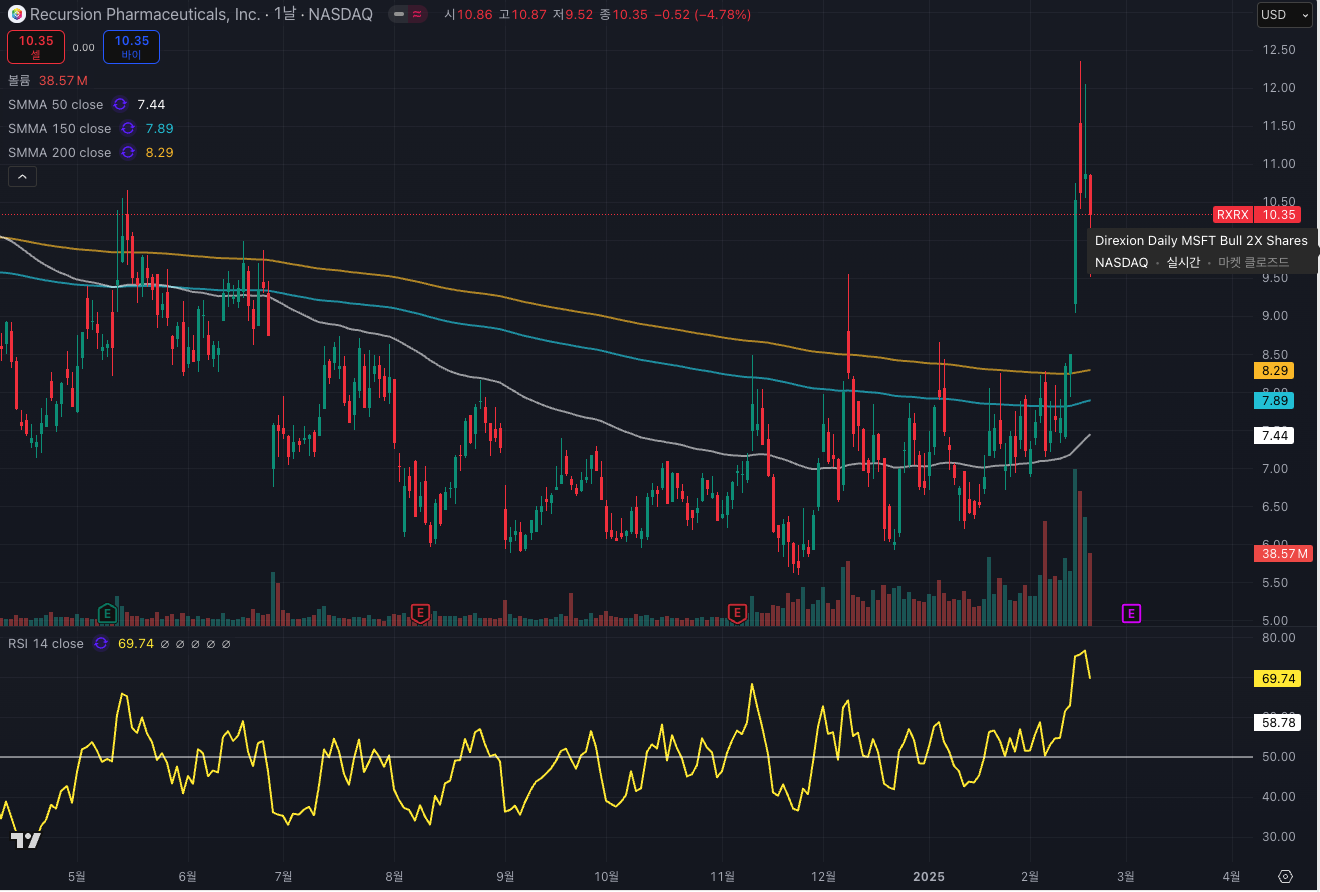Click the 11월 label on time axis
Screen dimensions: 1320x892
tap(723, 876)
